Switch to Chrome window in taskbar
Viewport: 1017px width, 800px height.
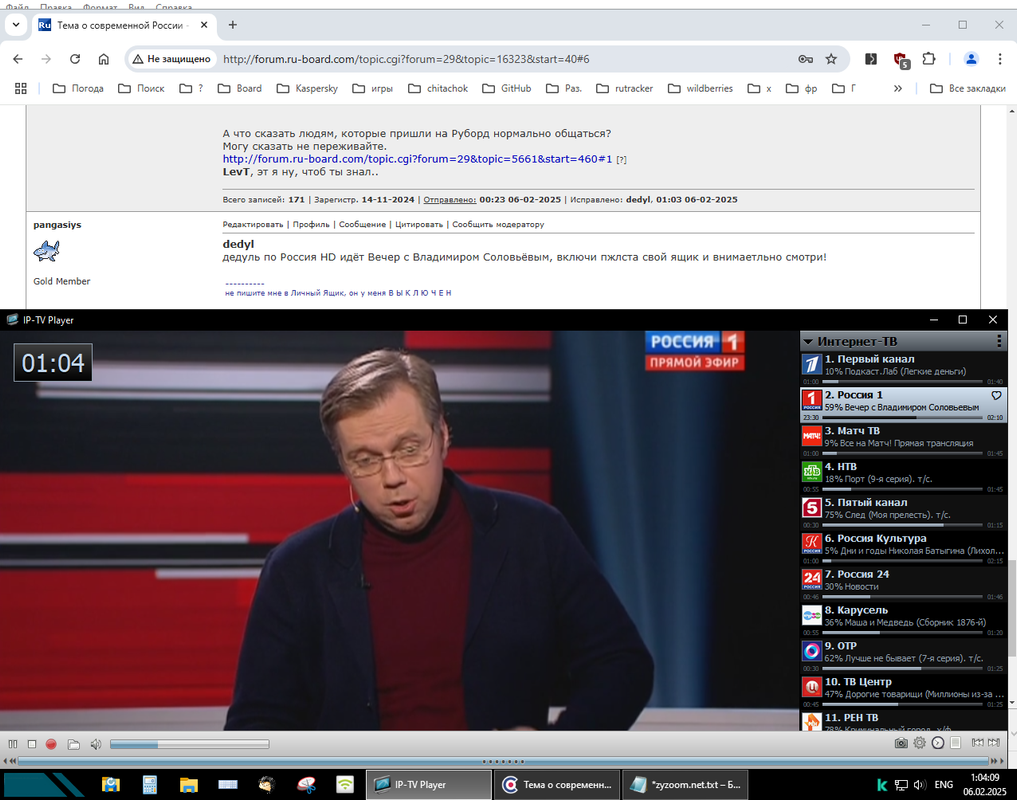coord(556,784)
